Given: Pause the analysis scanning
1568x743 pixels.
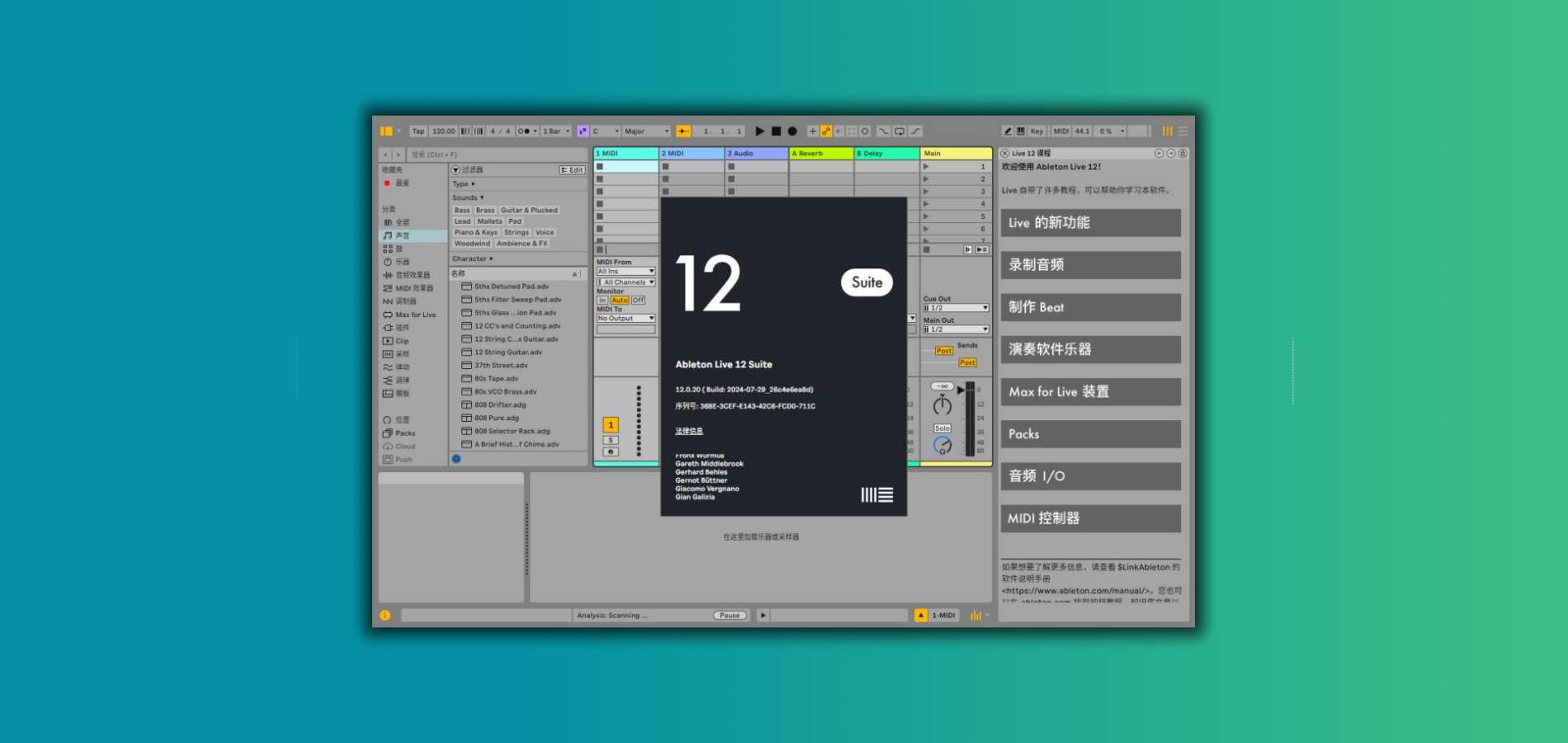Looking at the screenshot, I should pyautogui.click(x=730, y=615).
